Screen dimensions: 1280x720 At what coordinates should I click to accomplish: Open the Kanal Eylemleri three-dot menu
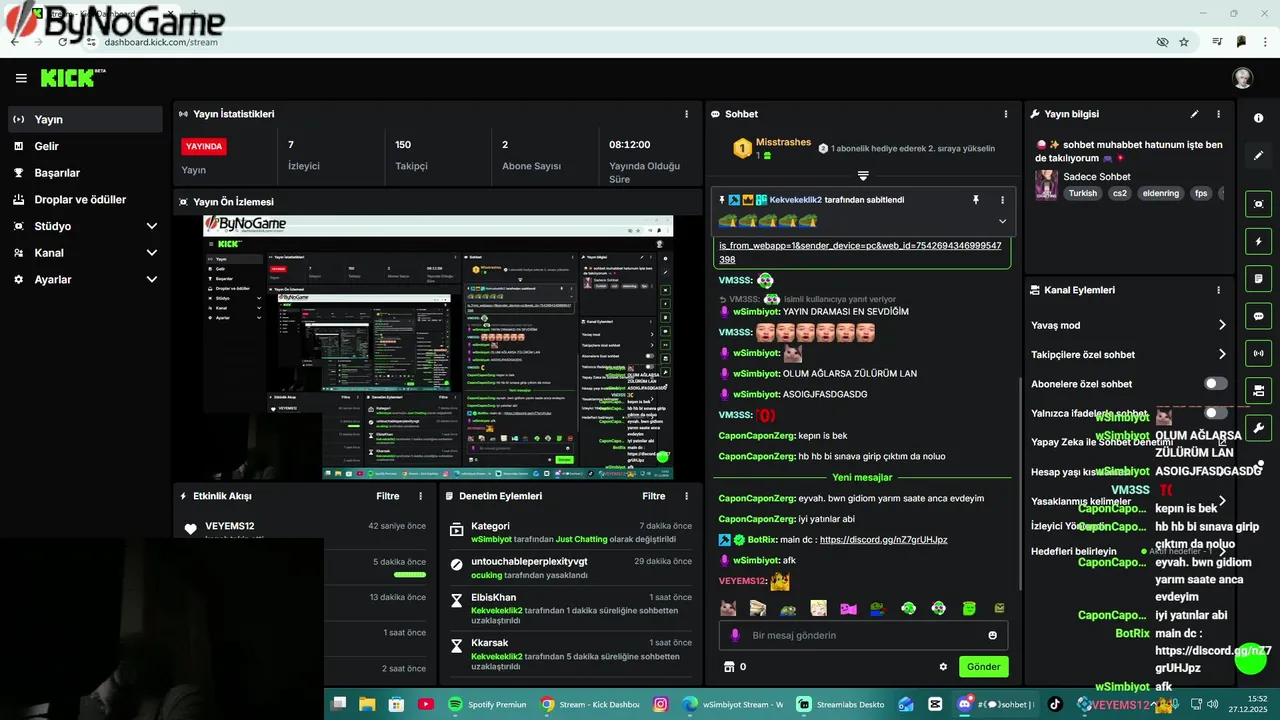[1218, 290]
